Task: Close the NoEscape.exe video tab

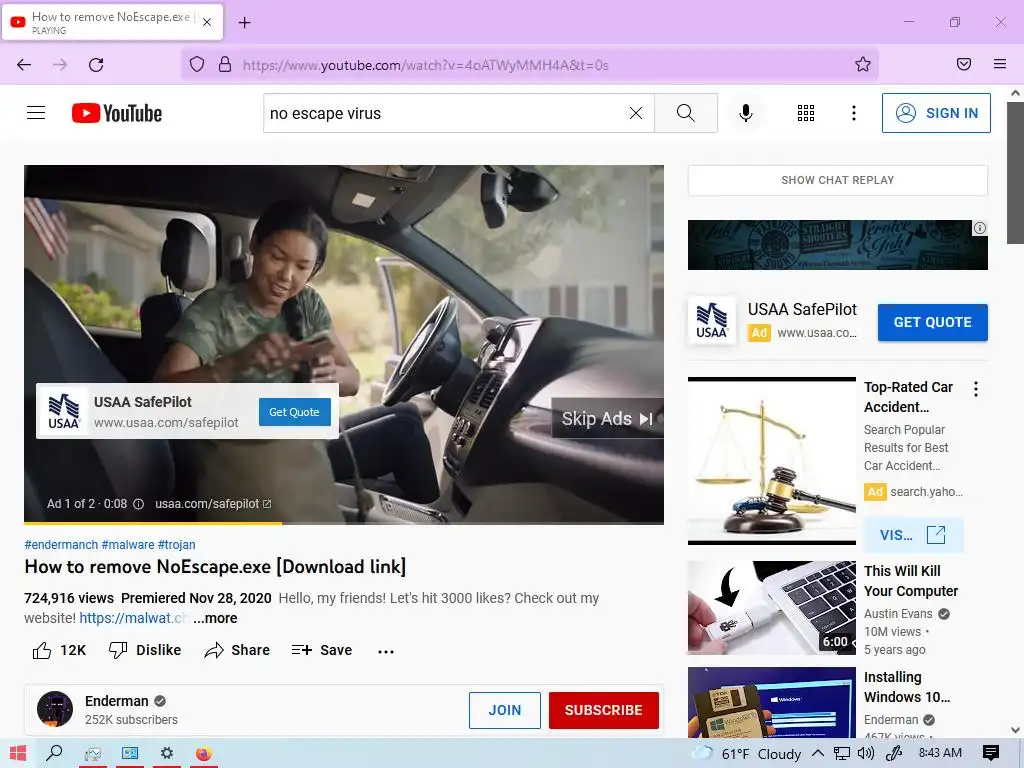Action: coord(207,22)
